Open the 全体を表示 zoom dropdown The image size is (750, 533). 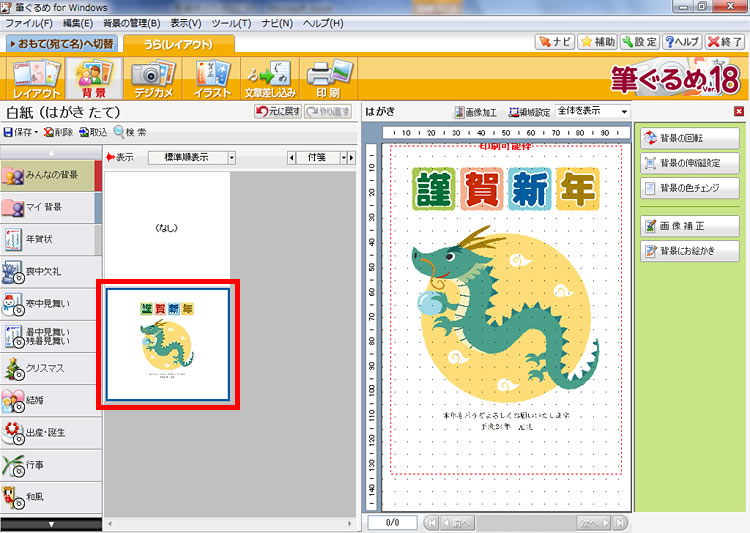coord(593,111)
